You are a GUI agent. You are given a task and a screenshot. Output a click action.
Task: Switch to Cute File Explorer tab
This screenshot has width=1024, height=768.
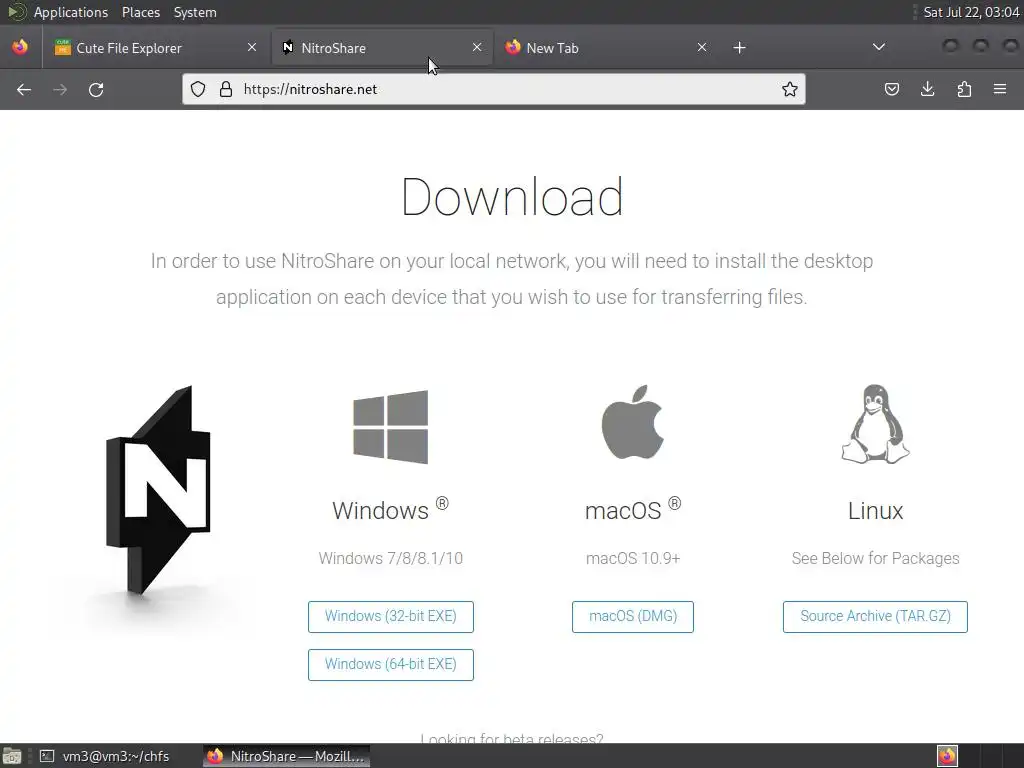tap(155, 48)
